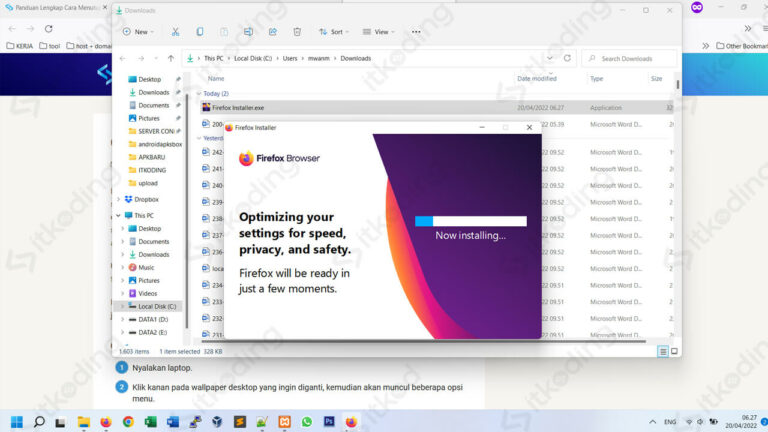Switch to large thumbnails view icon
Screen dimensions: 768x432
tap(674, 351)
